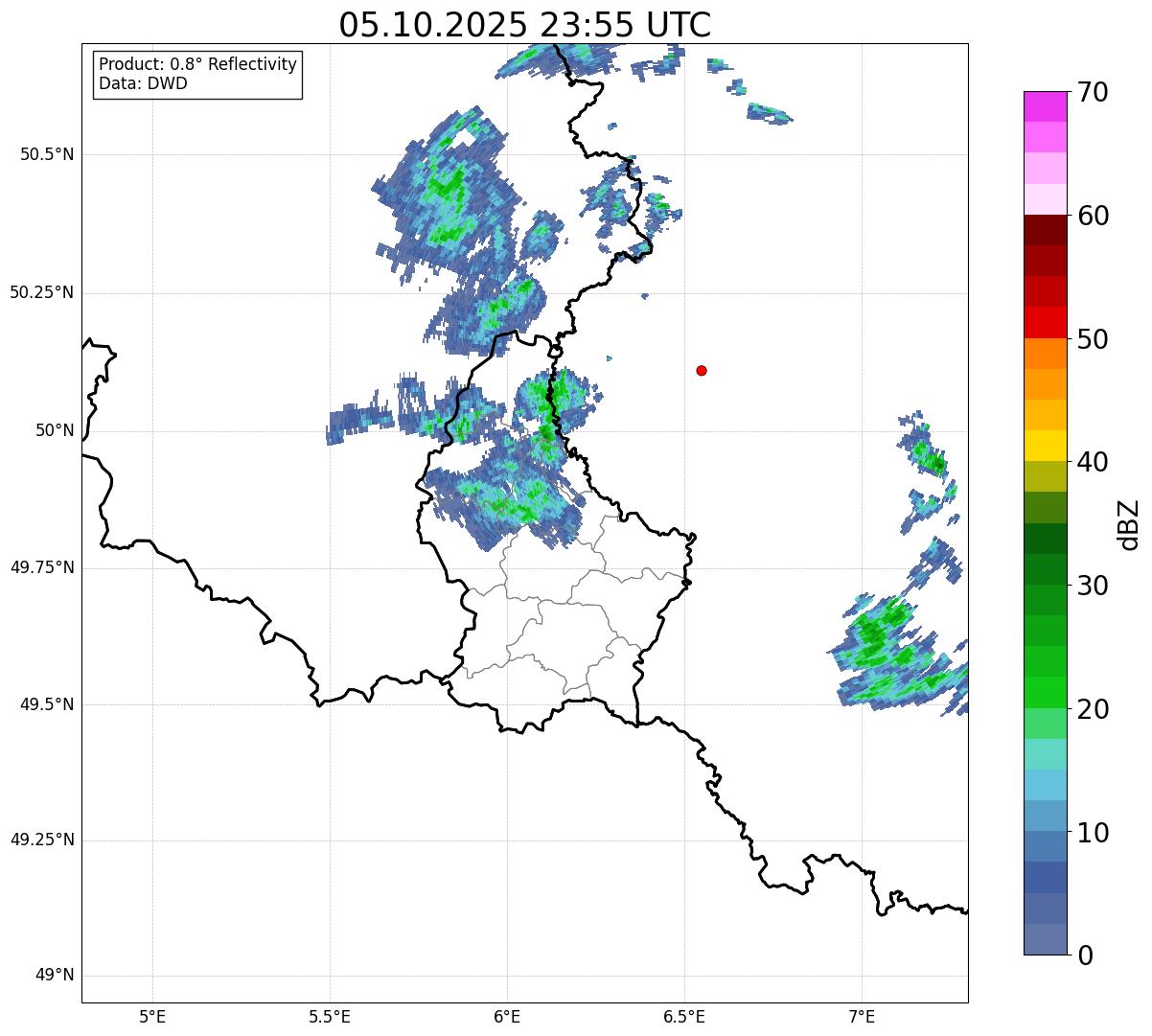Click the latitude label 49.25°N
Viewport: 1152px width, 1036px height.
point(41,840)
